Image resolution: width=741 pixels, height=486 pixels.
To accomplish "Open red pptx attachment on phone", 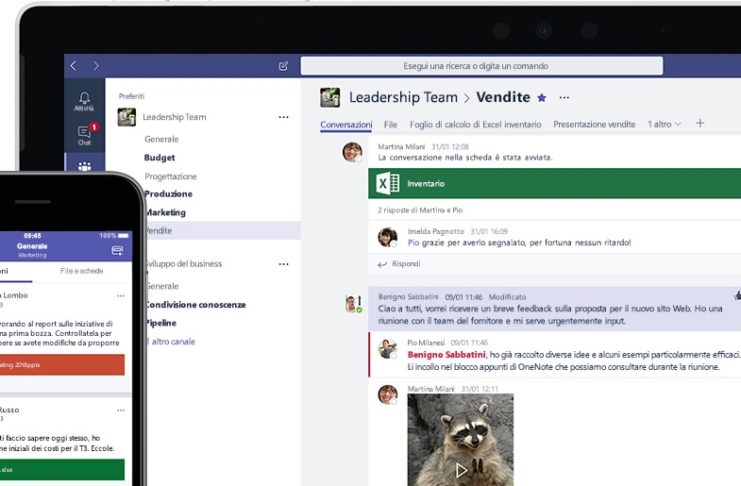I will 62,365.
